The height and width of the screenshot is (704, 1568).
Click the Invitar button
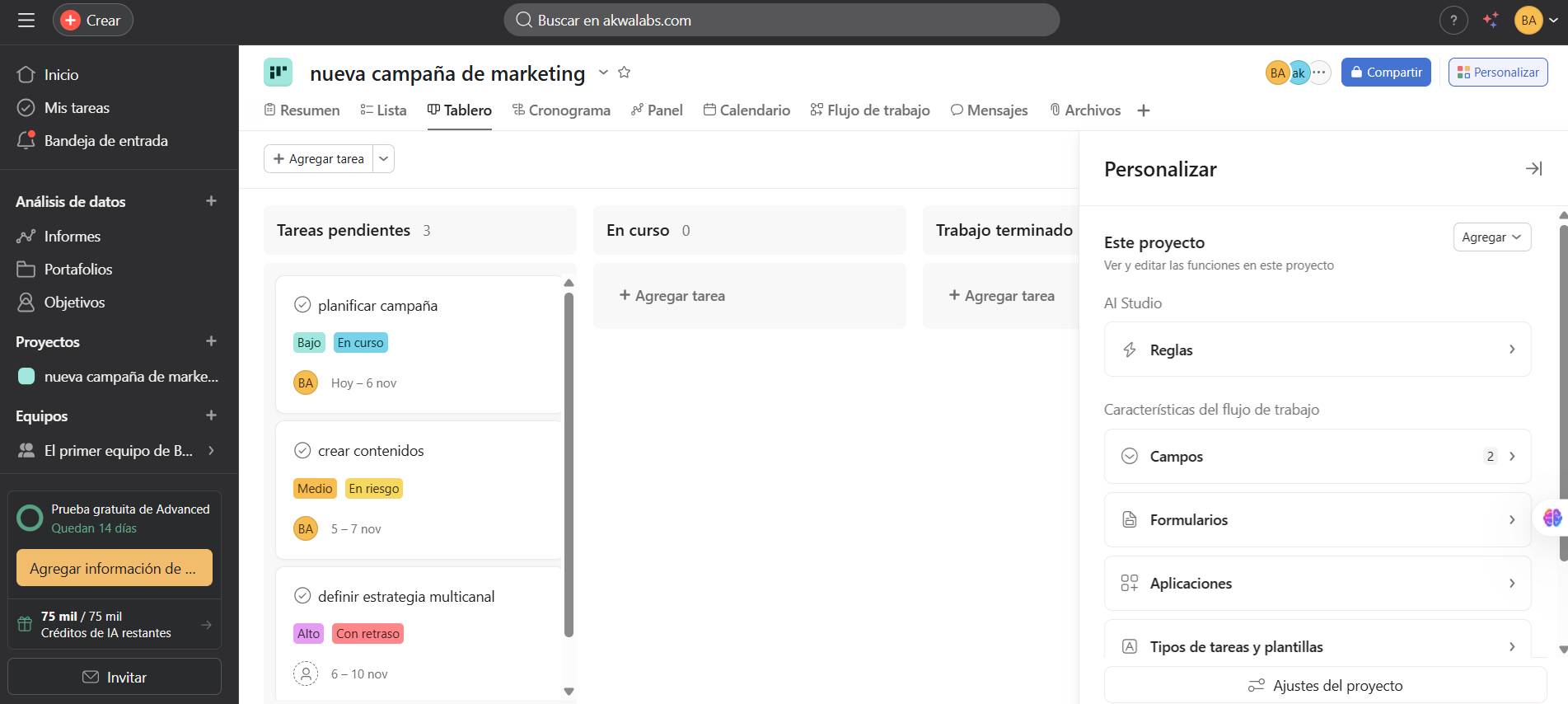[x=115, y=677]
